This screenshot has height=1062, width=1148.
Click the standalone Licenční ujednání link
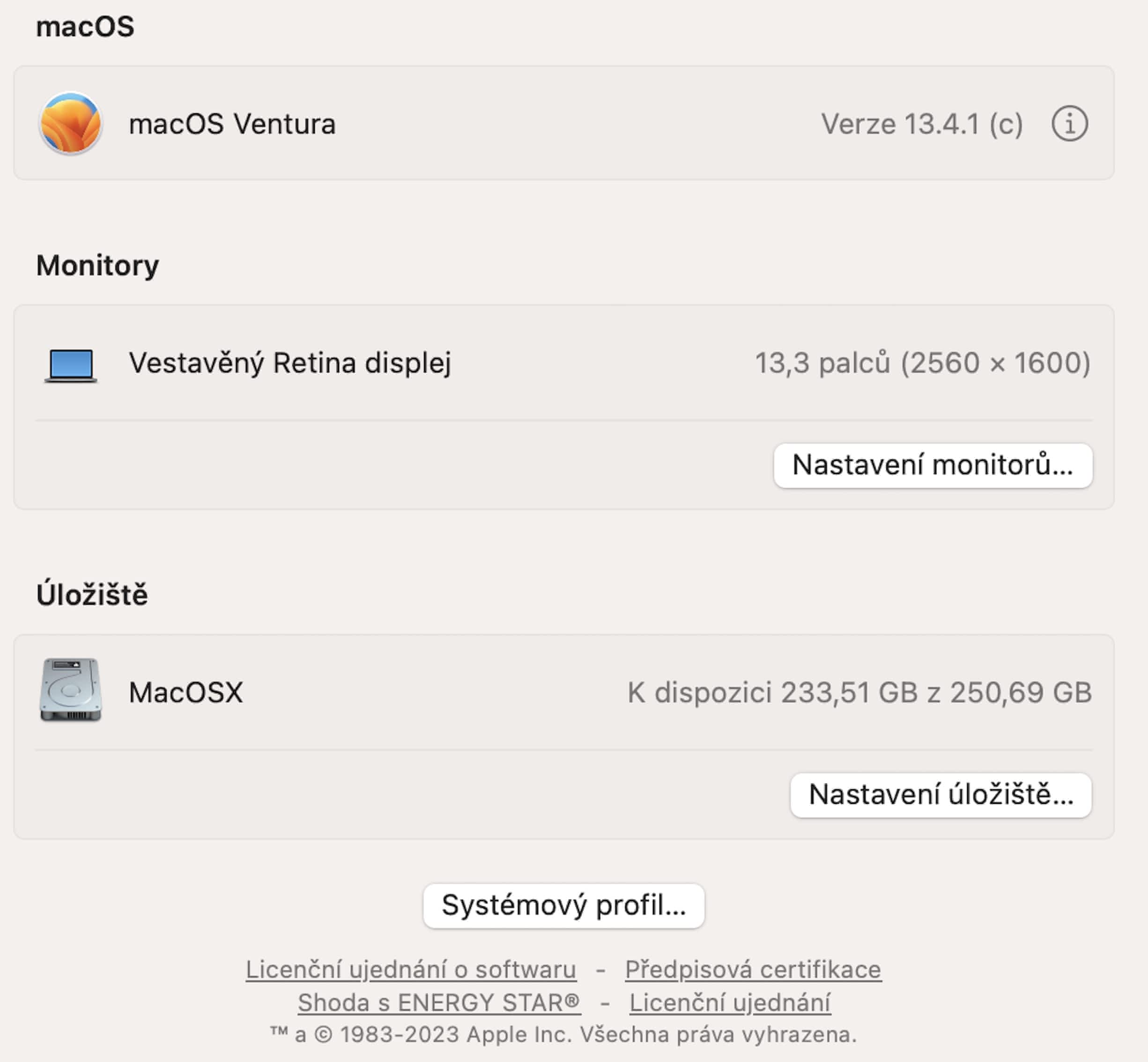(730, 1003)
